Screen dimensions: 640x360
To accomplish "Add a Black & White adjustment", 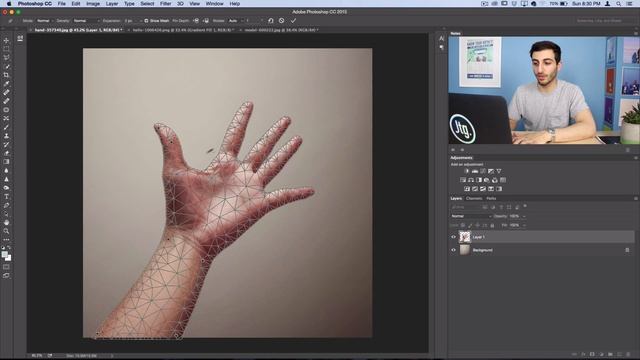I will pos(479,180).
